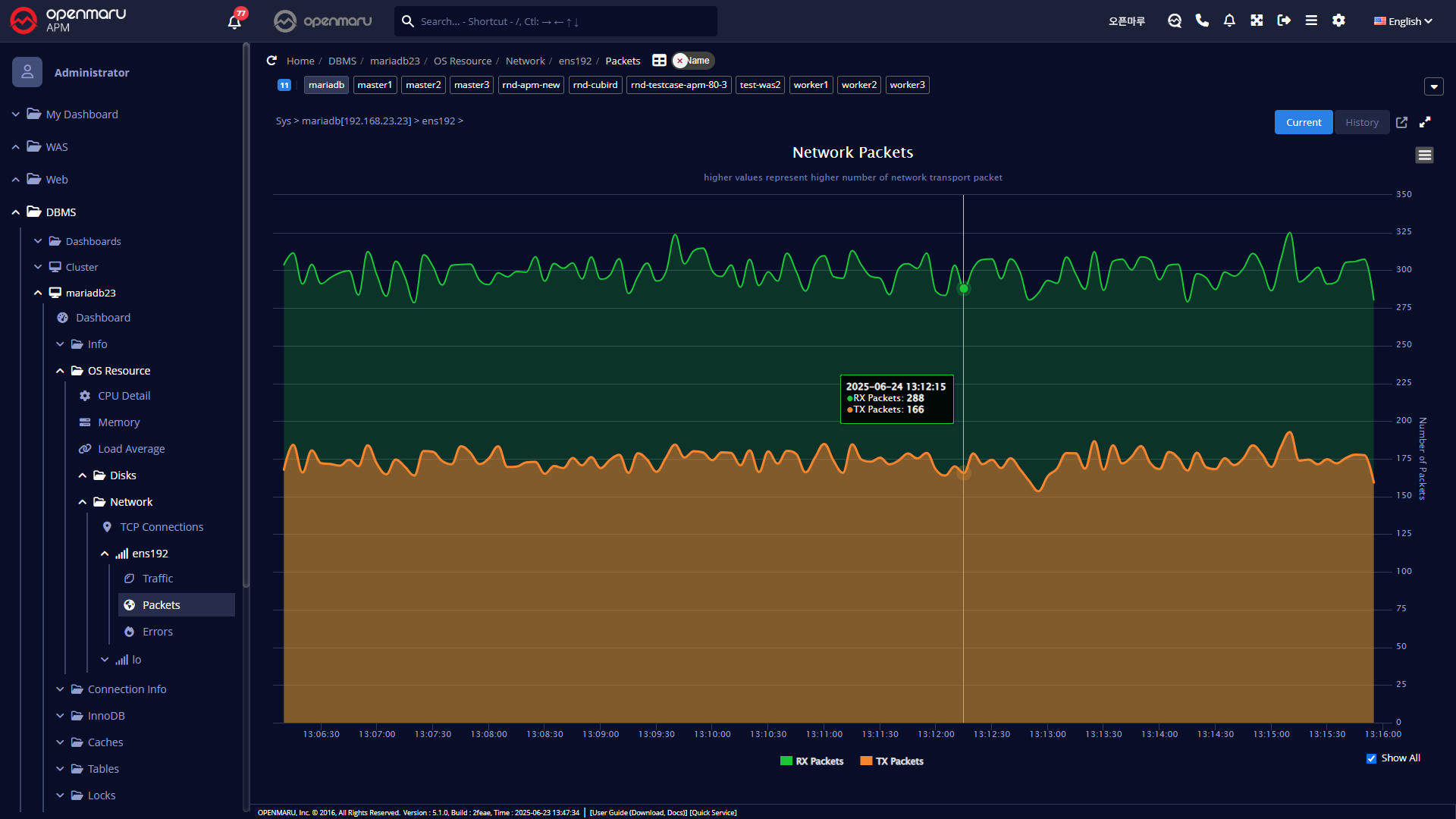Click the refresh icon beside Home breadcrumb

click(x=271, y=61)
